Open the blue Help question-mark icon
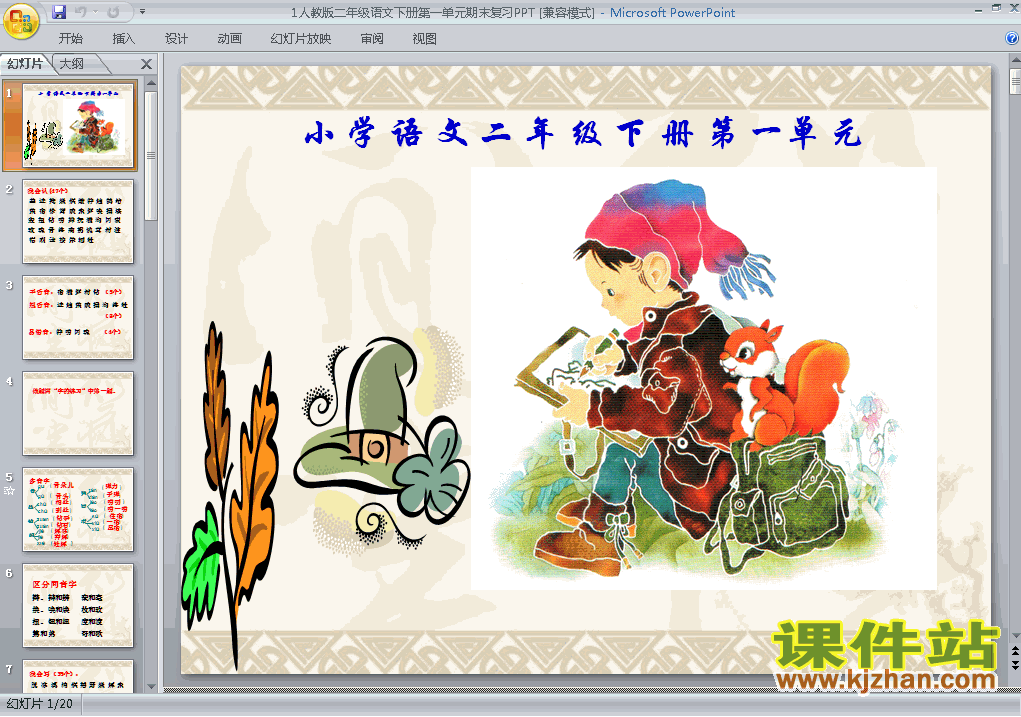The width and height of the screenshot is (1021, 717). tap(1013, 38)
